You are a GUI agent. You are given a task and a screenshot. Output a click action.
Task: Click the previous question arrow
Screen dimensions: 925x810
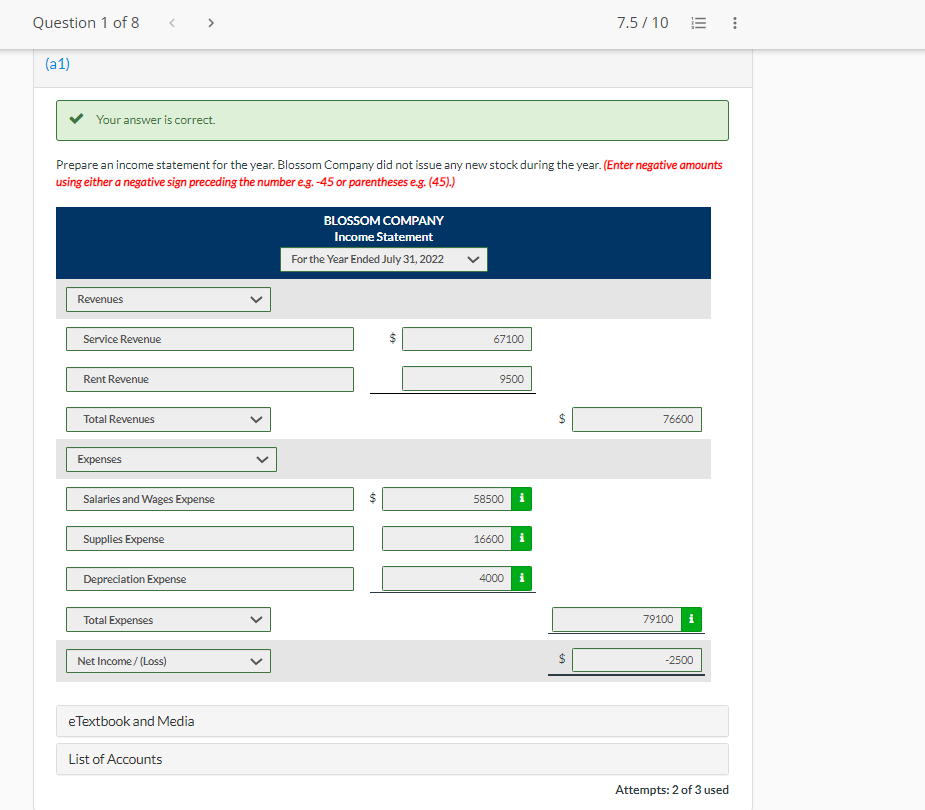click(x=171, y=21)
